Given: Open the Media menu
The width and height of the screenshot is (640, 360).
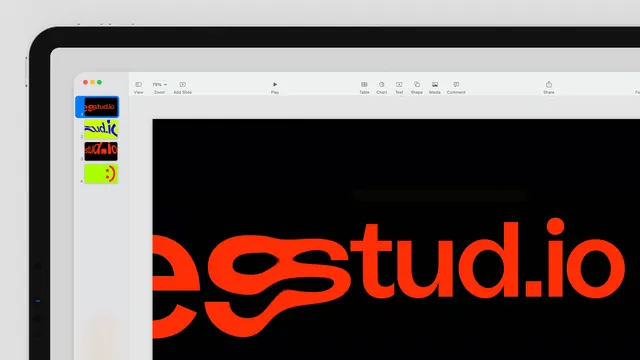Looking at the screenshot, I should tap(435, 87).
